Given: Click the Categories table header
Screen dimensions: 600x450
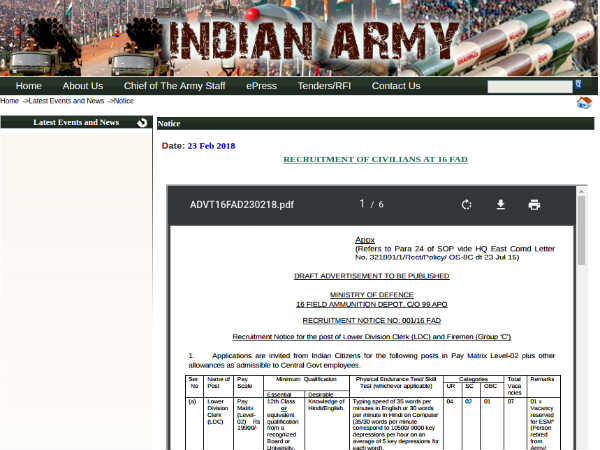Looking at the screenshot, I should [x=473, y=379].
